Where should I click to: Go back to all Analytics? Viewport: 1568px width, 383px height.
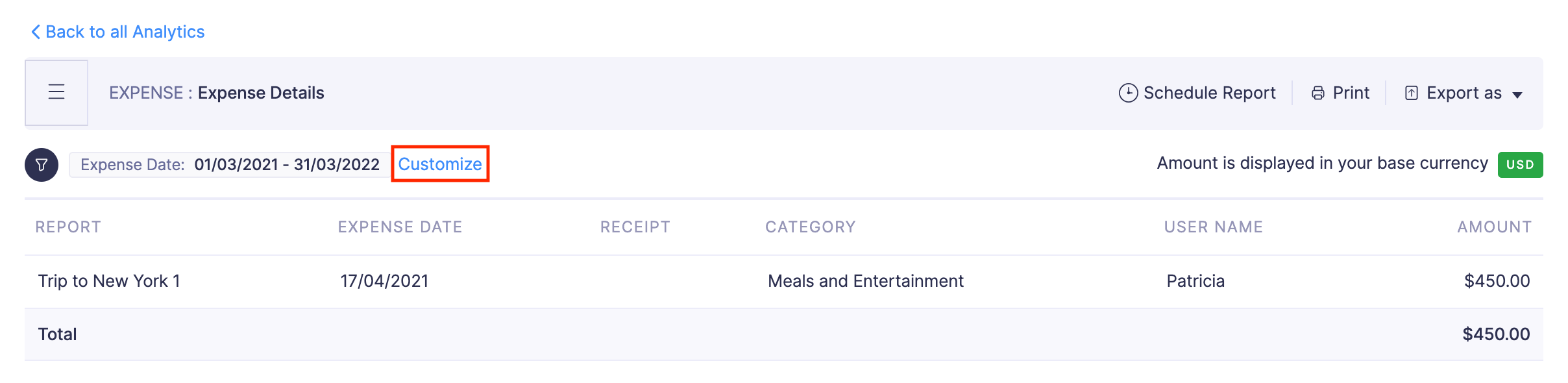[x=125, y=32]
